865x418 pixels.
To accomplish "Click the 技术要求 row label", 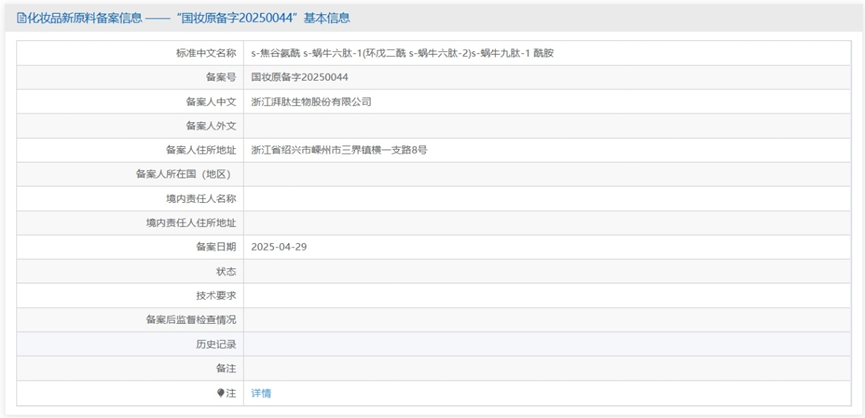I will pyautogui.click(x=216, y=295).
